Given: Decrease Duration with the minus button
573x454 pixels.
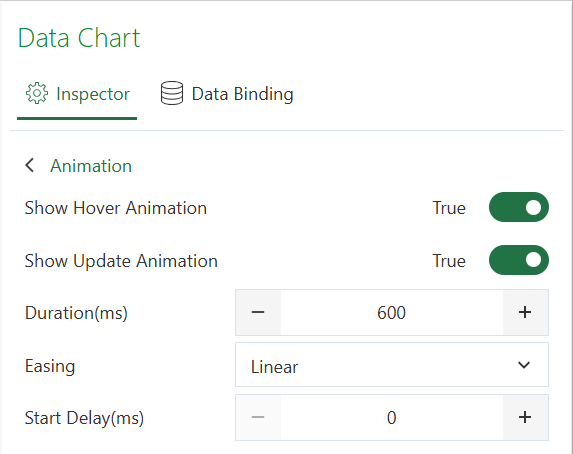Looking at the screenshot, I should (258, 313).
